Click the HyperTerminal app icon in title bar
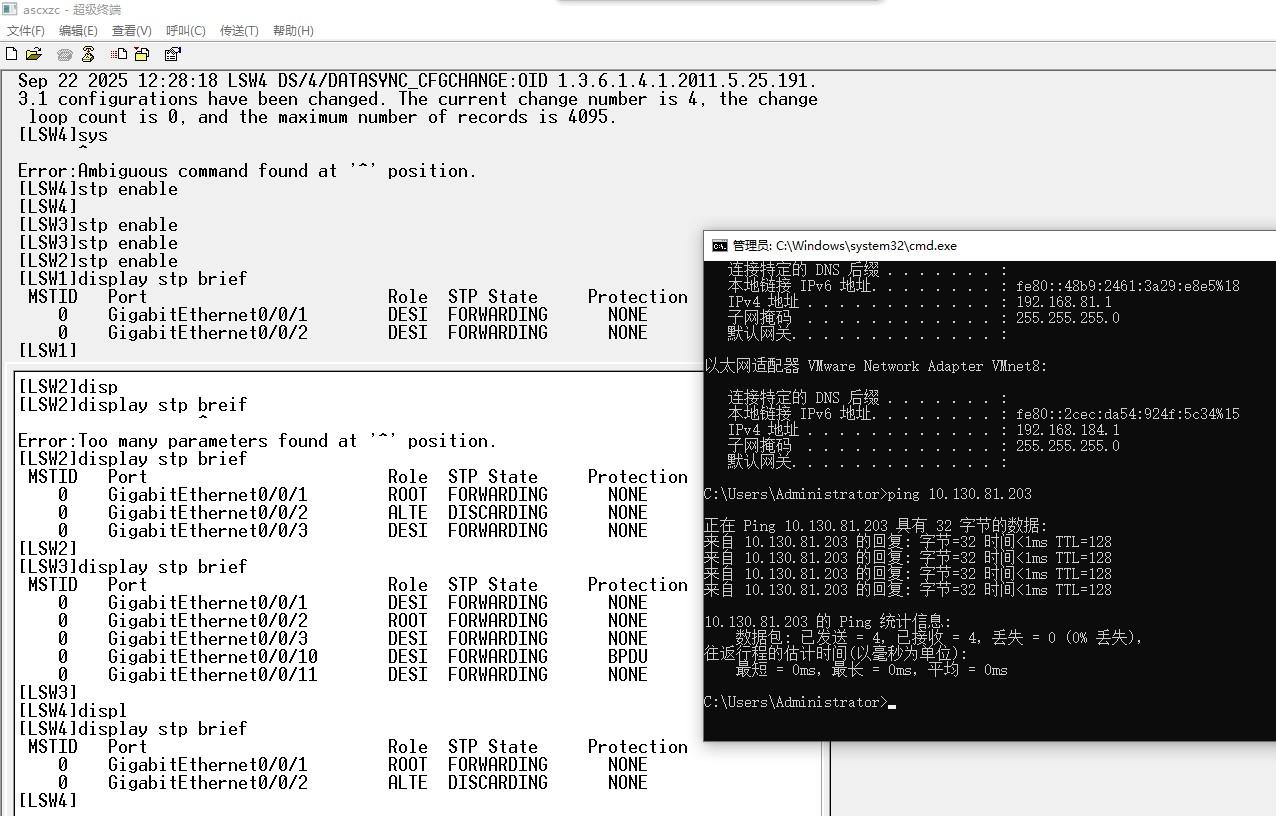Screen dimensions: 1276x816 [10, 9]
